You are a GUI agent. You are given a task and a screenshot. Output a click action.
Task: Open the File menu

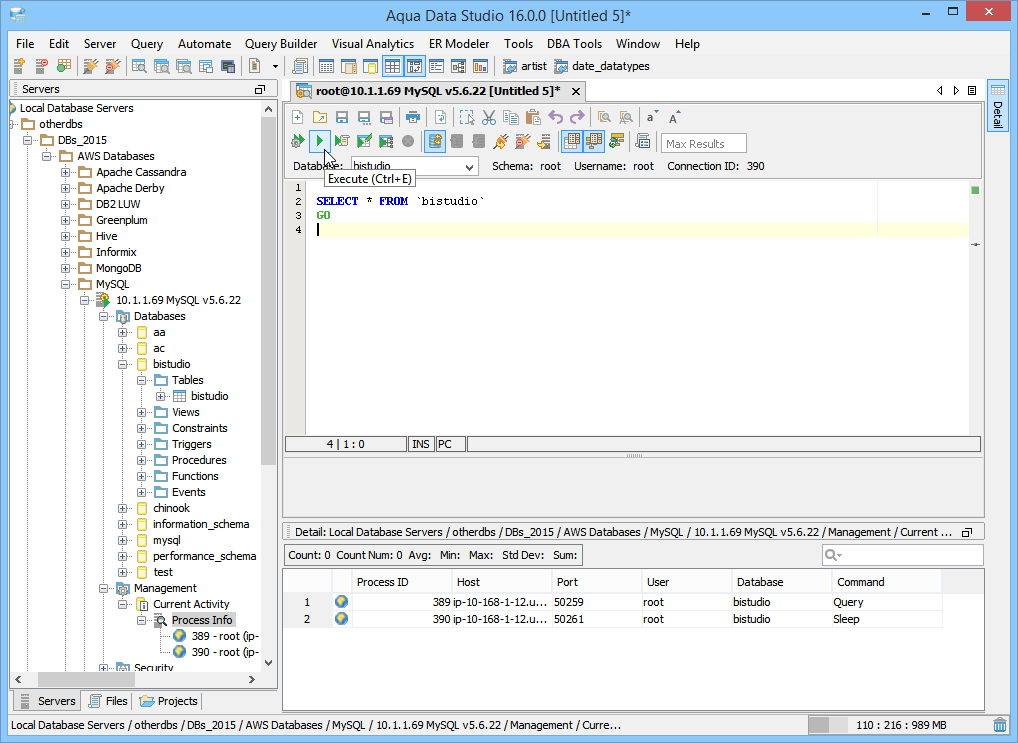pyautogui.click(x=25, y=44)
